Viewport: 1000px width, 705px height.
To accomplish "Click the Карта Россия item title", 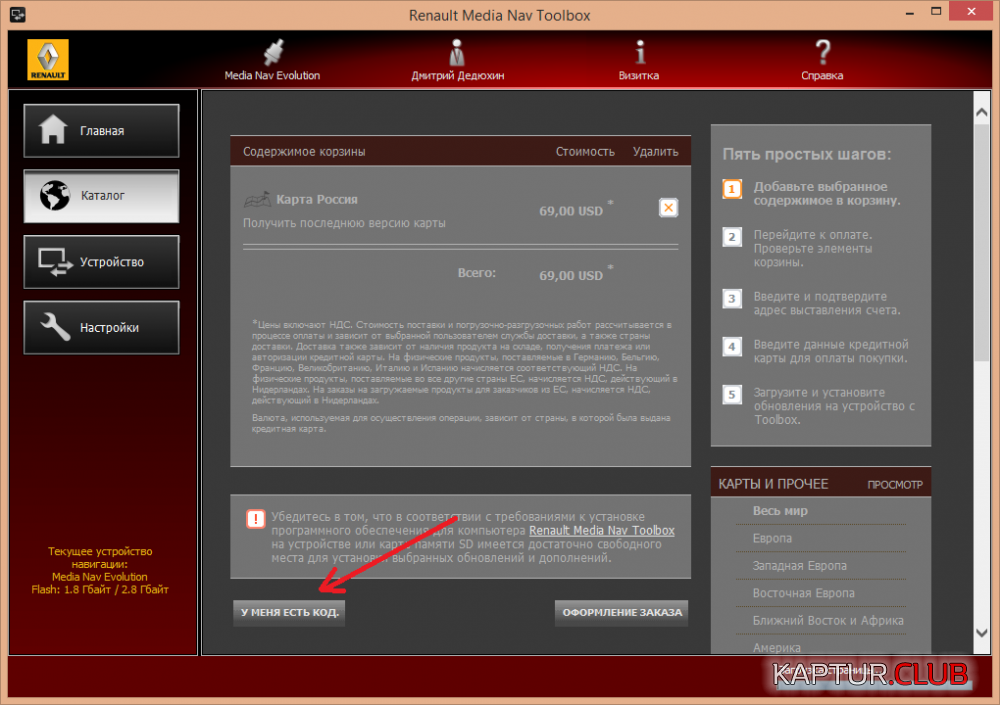I will click(x=317, y=200).
